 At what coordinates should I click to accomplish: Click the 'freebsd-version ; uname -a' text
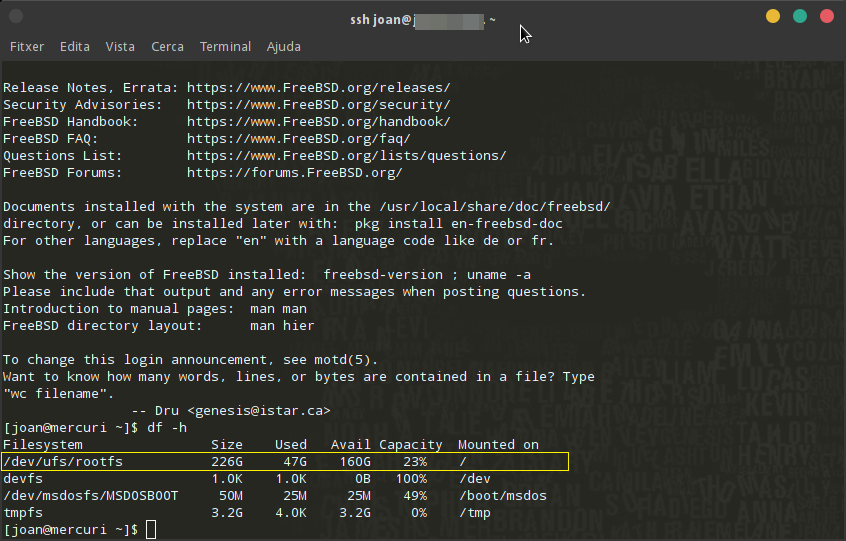tap(427, 275)
